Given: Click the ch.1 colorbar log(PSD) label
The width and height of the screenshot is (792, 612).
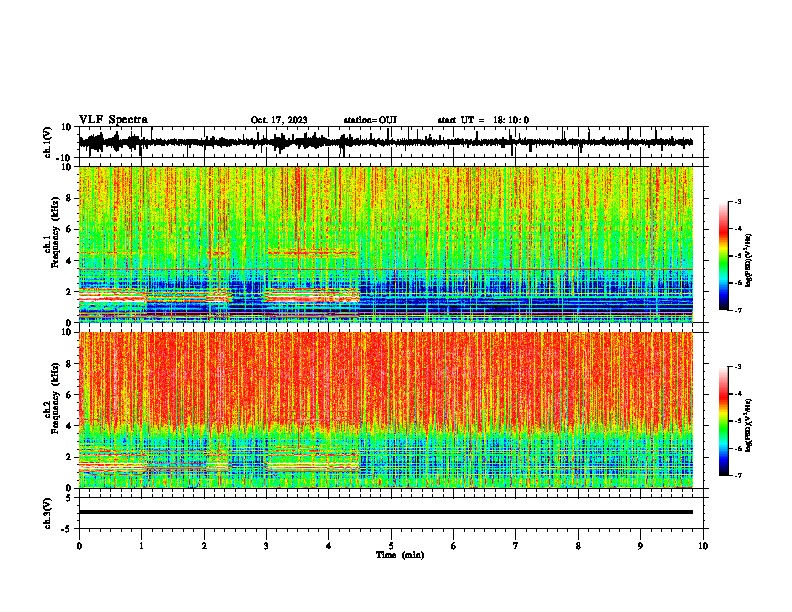Looking at the screenshot, I should click(748, 260).
